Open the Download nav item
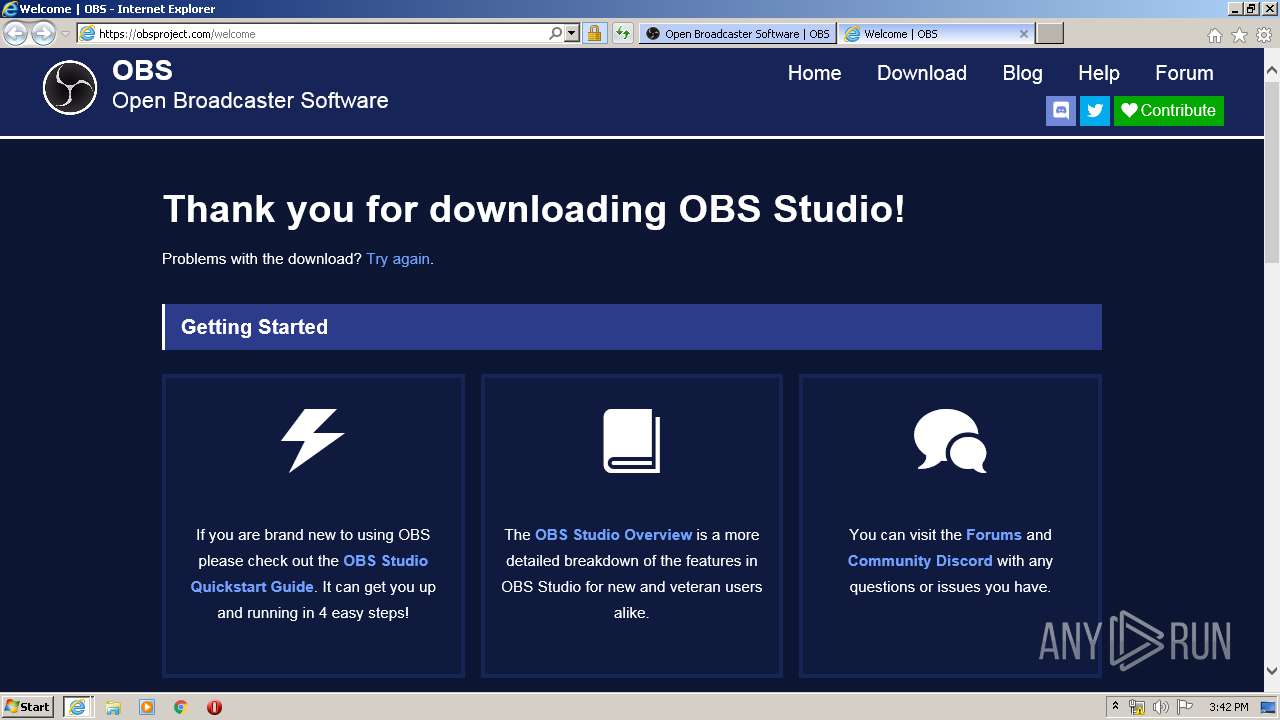The width and height of the screenshot is (1280, 720). [x=922, y=73]
